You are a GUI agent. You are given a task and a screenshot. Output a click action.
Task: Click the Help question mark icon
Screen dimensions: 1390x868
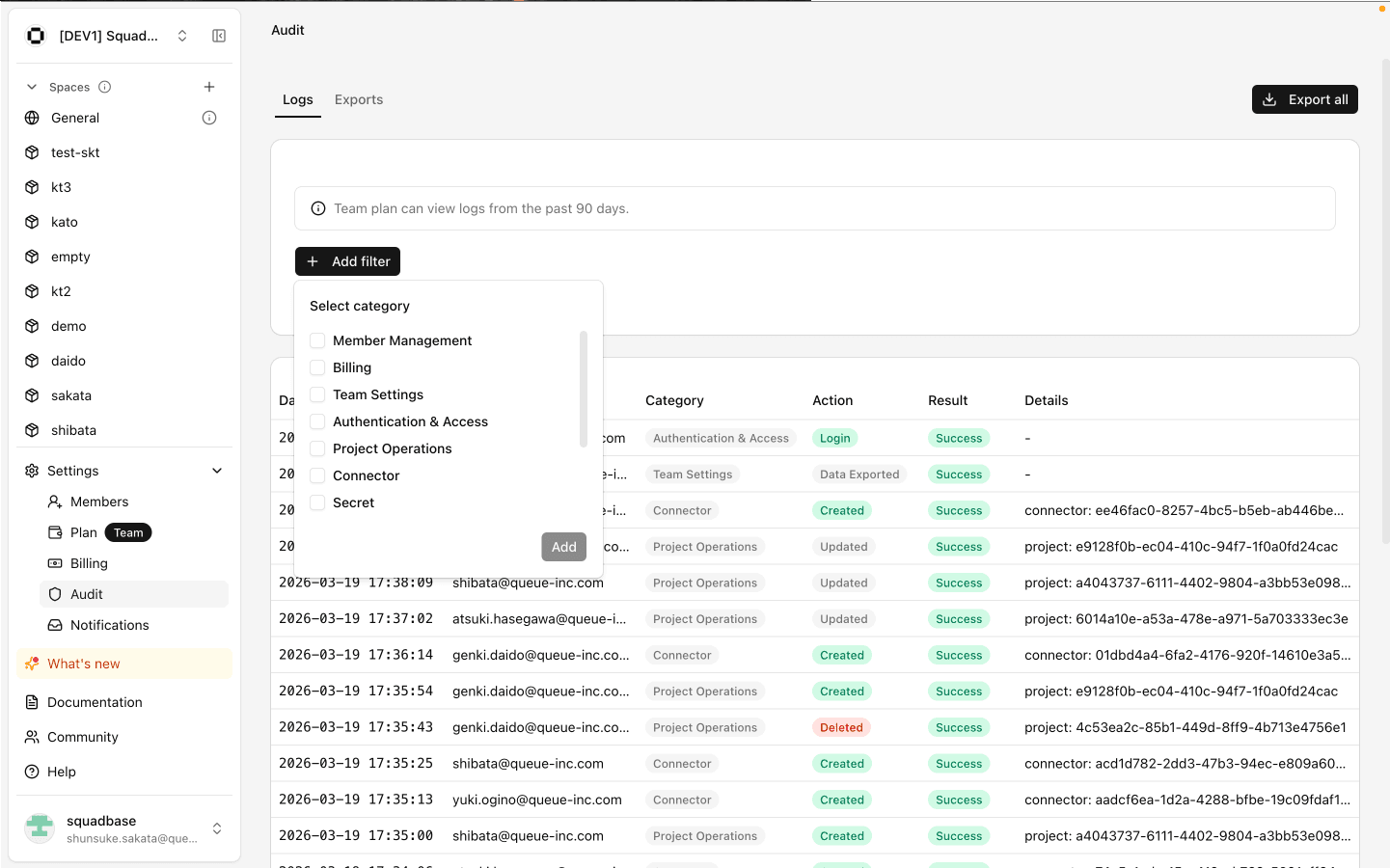click(30, 771)
